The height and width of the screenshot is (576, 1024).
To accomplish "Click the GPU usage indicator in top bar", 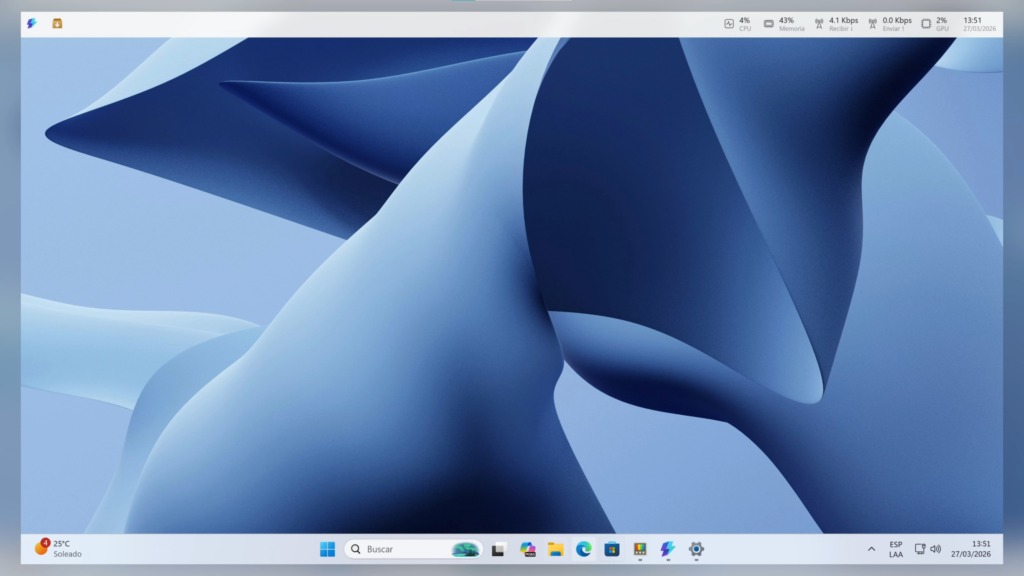I will click(x=936, y=23).
